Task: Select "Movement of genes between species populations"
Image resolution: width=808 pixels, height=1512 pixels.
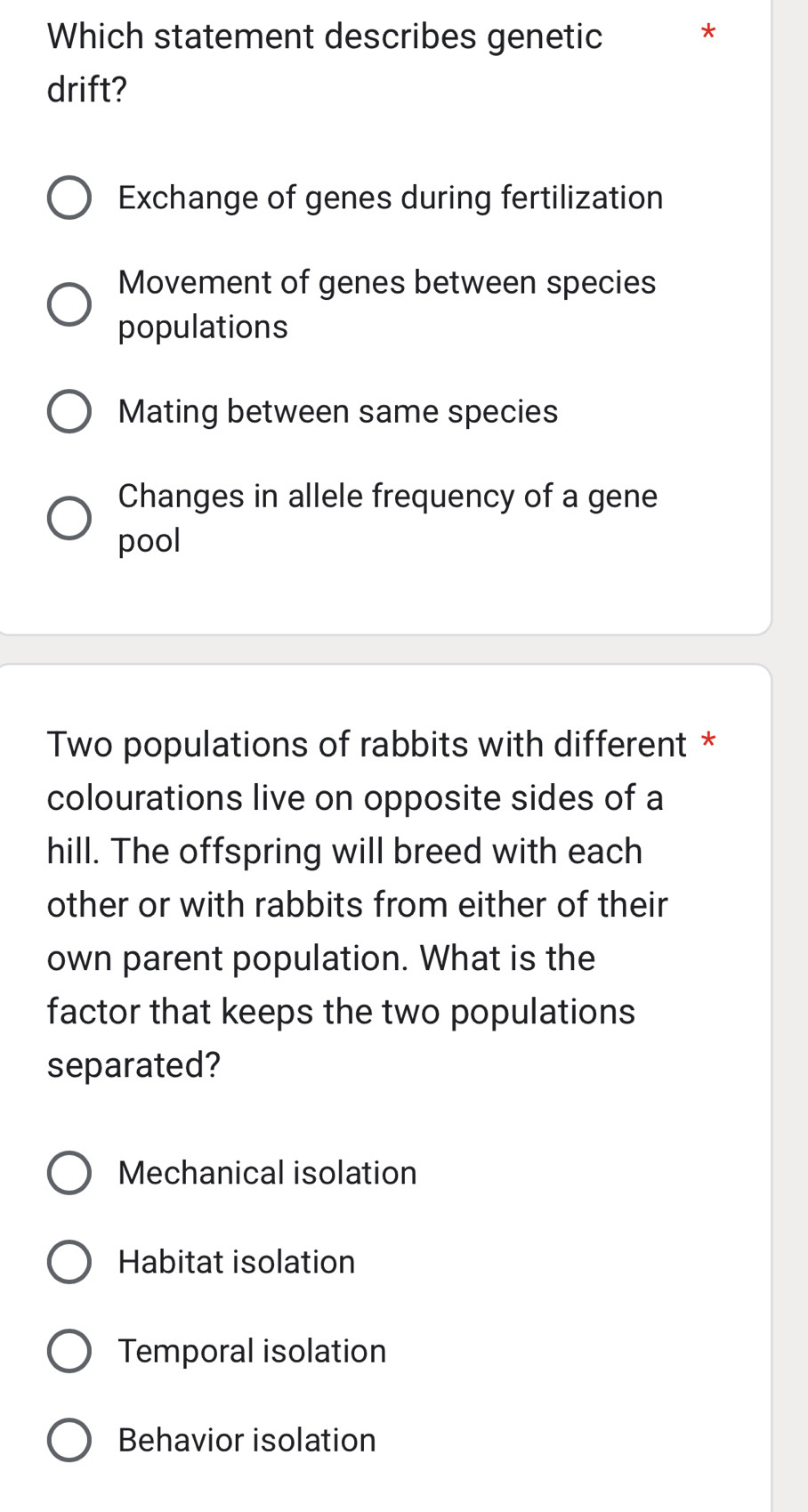Action: (69, 304)
